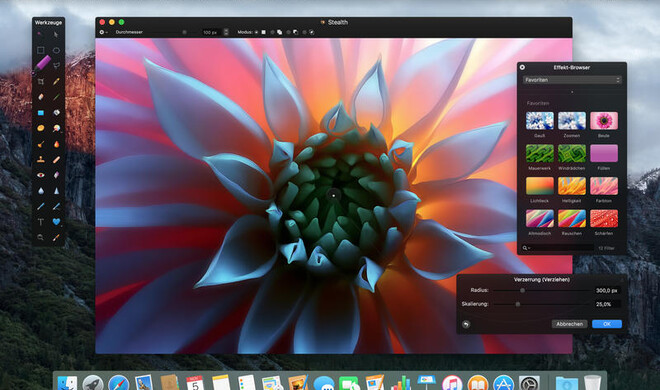Close the Effekt-Browser panel

pos(522,67)
